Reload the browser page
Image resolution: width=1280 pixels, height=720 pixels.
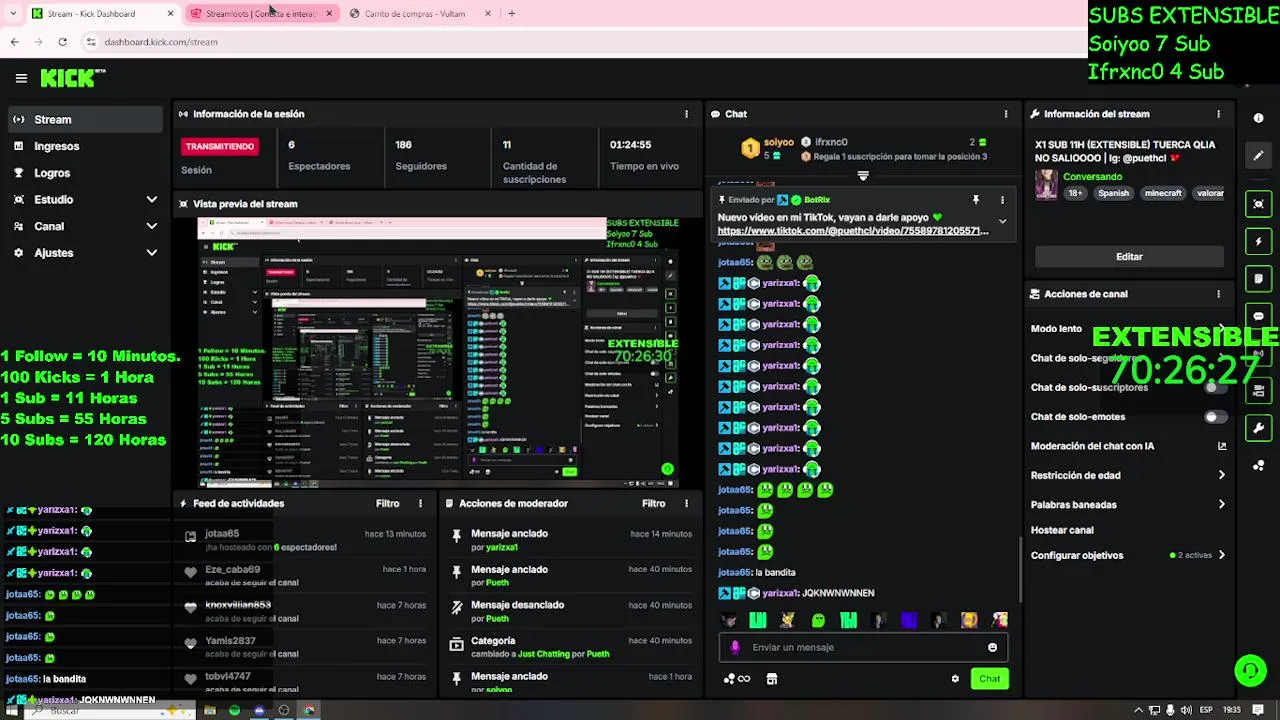pyautogui.click(x=62, y=42)
